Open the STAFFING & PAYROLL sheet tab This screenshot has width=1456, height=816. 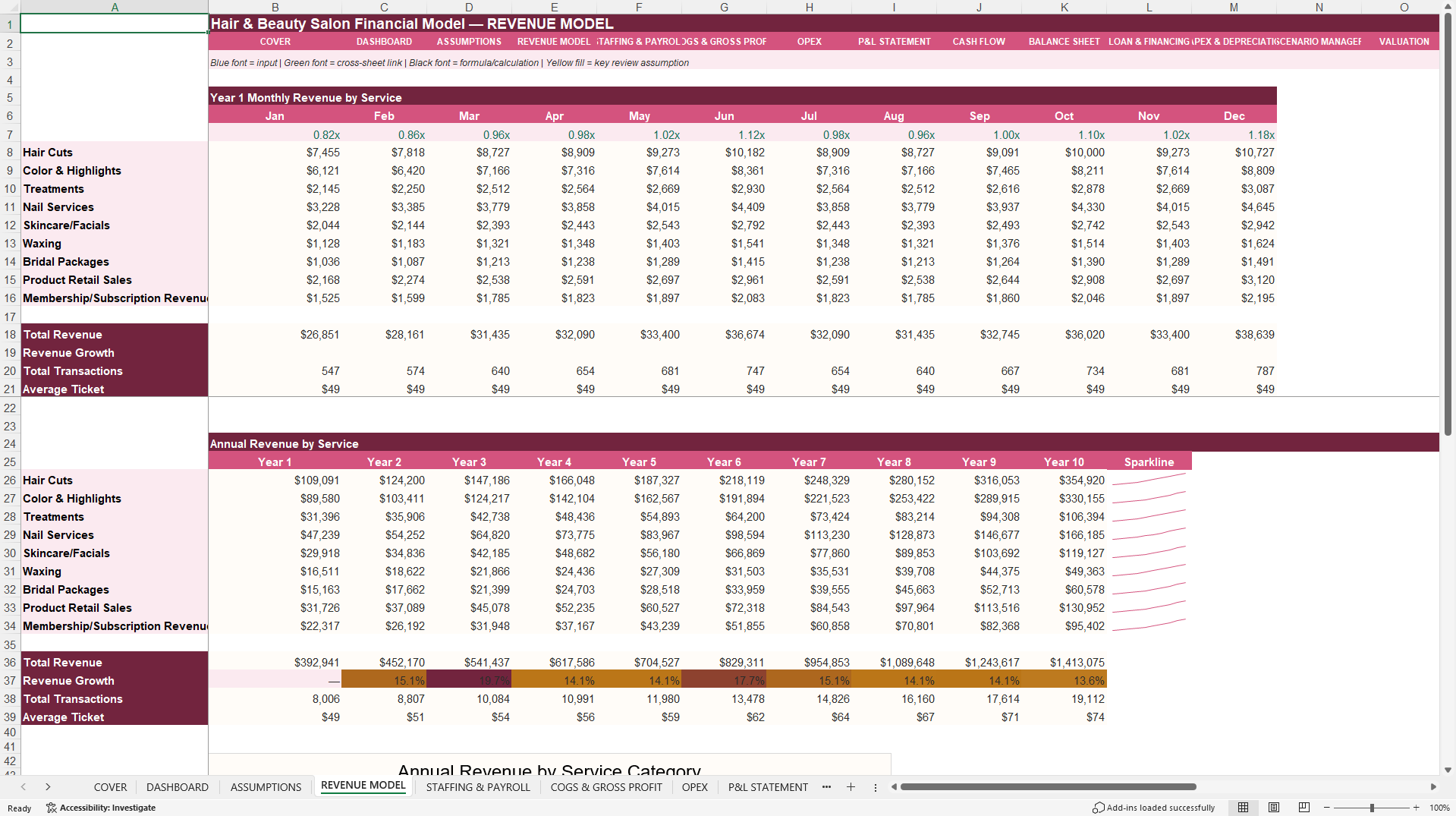pyautogui.click(x=478, y=787)
